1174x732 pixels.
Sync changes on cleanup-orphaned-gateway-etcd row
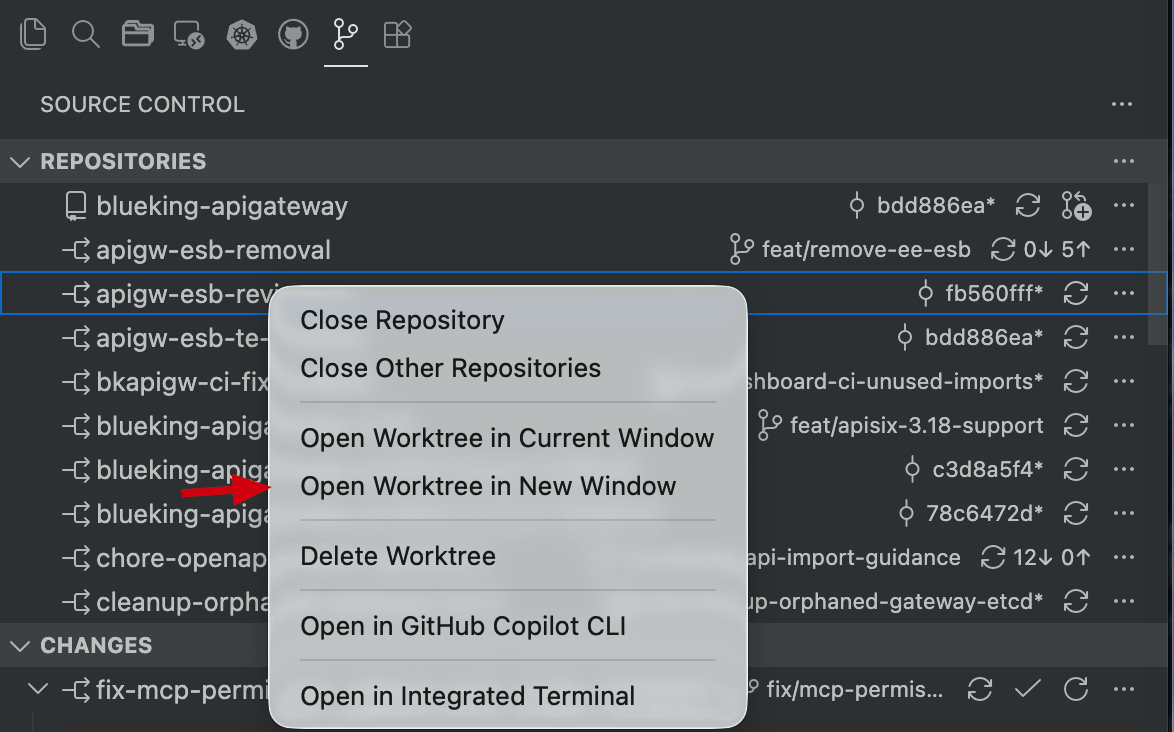pos(1076,601)
